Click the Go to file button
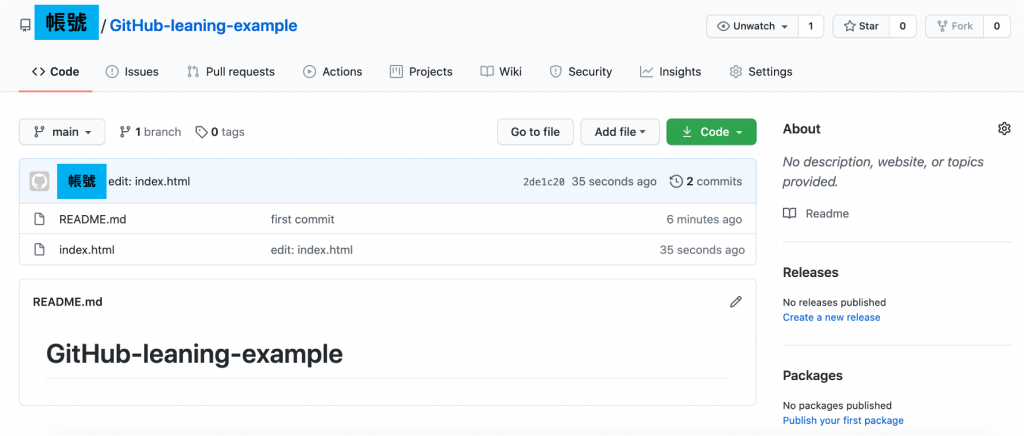Image resolution: width=1024 pixels, height=436 pixels. click(536, 132)
